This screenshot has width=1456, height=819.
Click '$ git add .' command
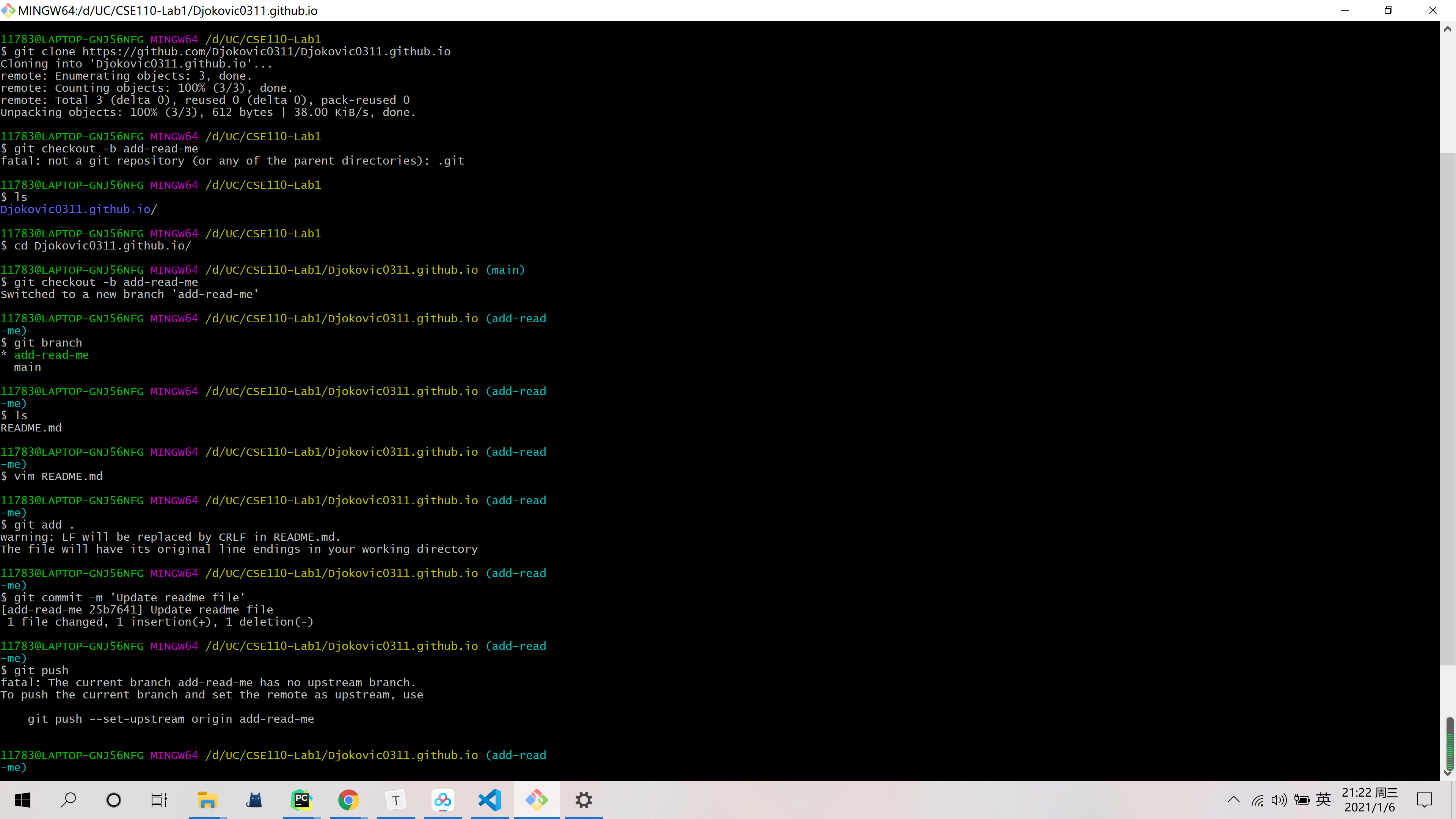pyautogui.click(x=37, y=524)
